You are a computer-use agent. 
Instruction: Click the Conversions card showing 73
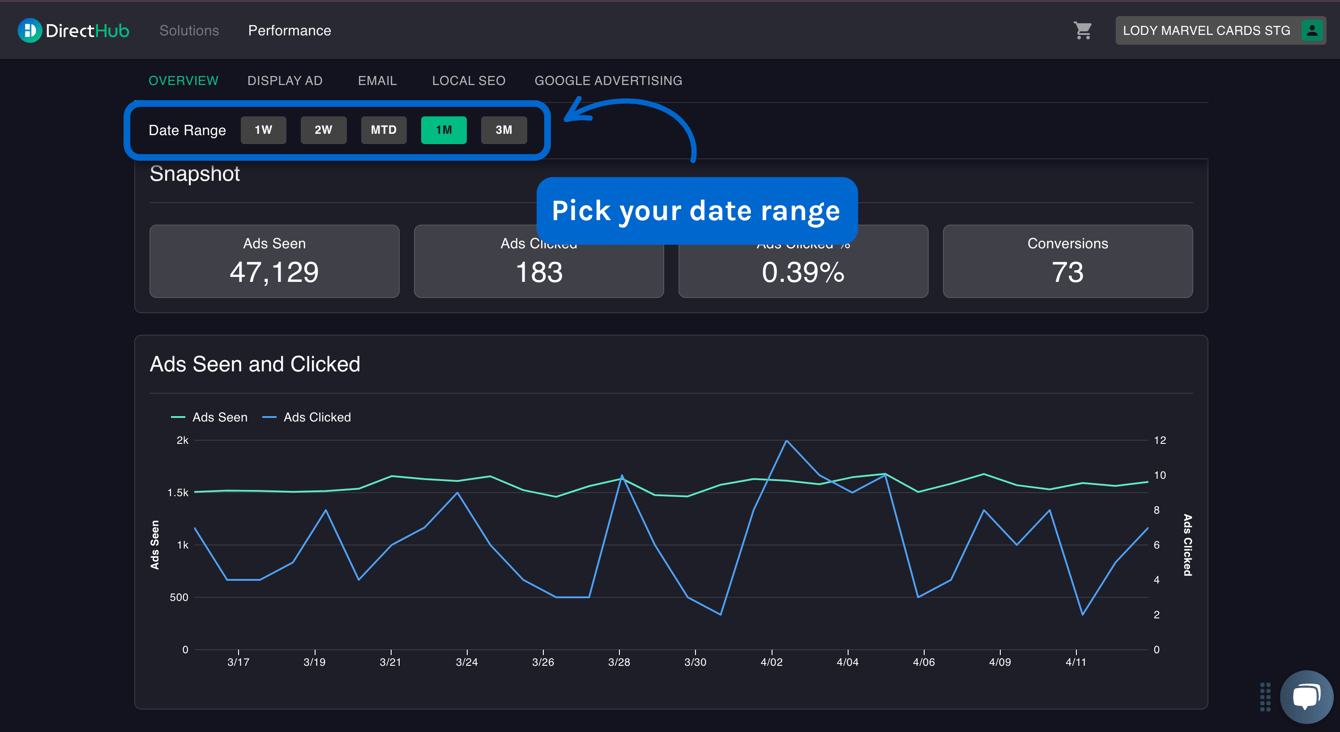click(1068, 261)
